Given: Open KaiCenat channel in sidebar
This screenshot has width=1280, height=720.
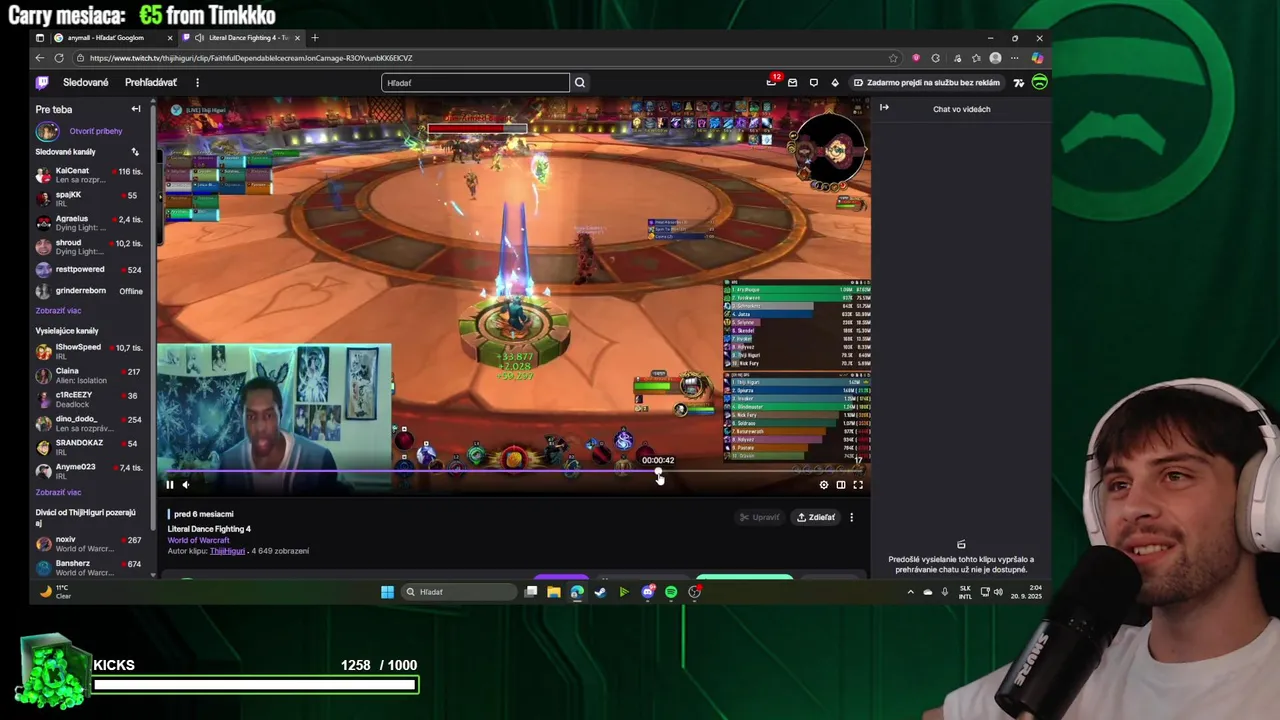Looking at the screenshot, I should pyautogui.click(x=89, y=174).
